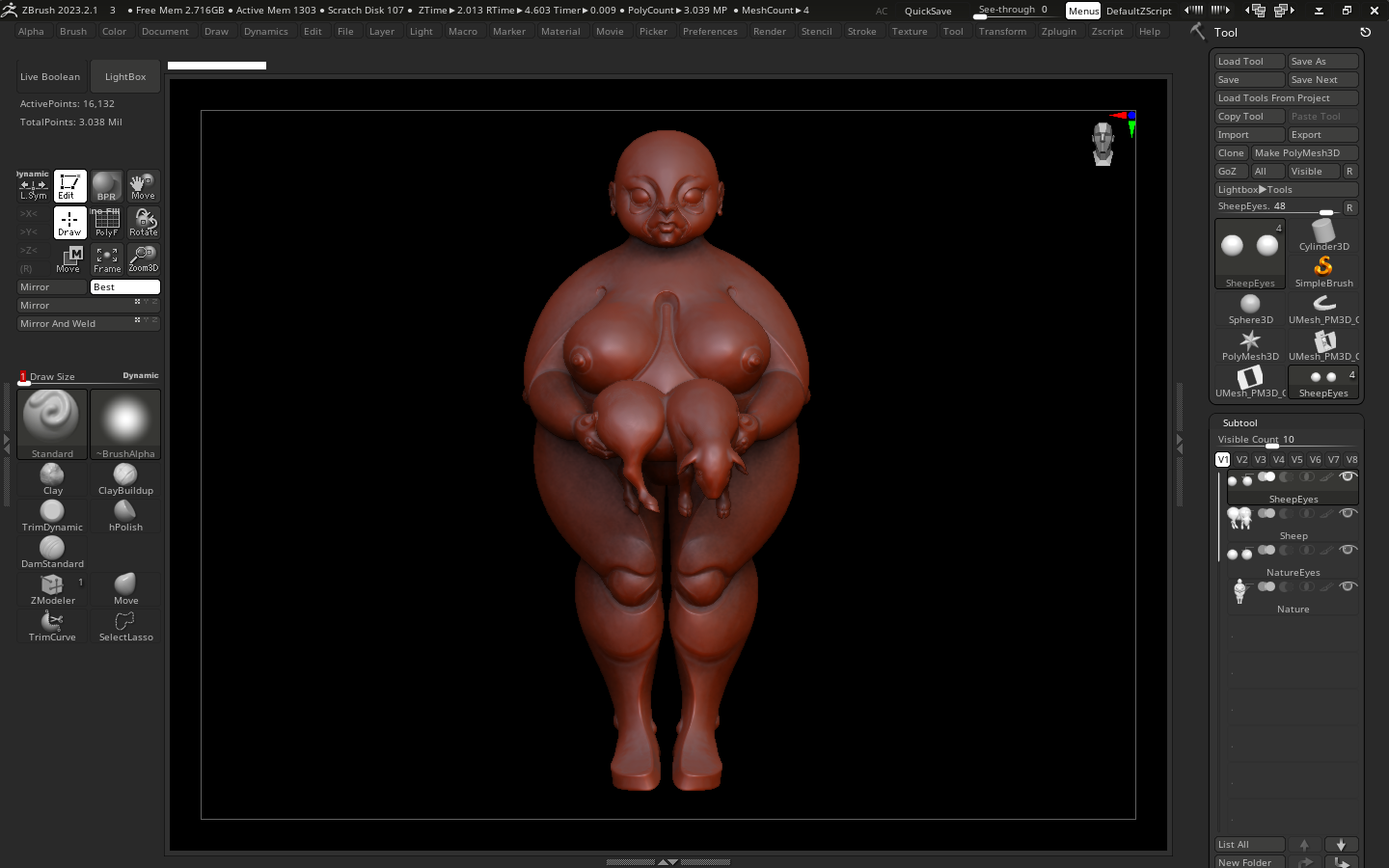The image size is (1389, 868).
Task: Click the QuickSave button
Action: [928, 11]
